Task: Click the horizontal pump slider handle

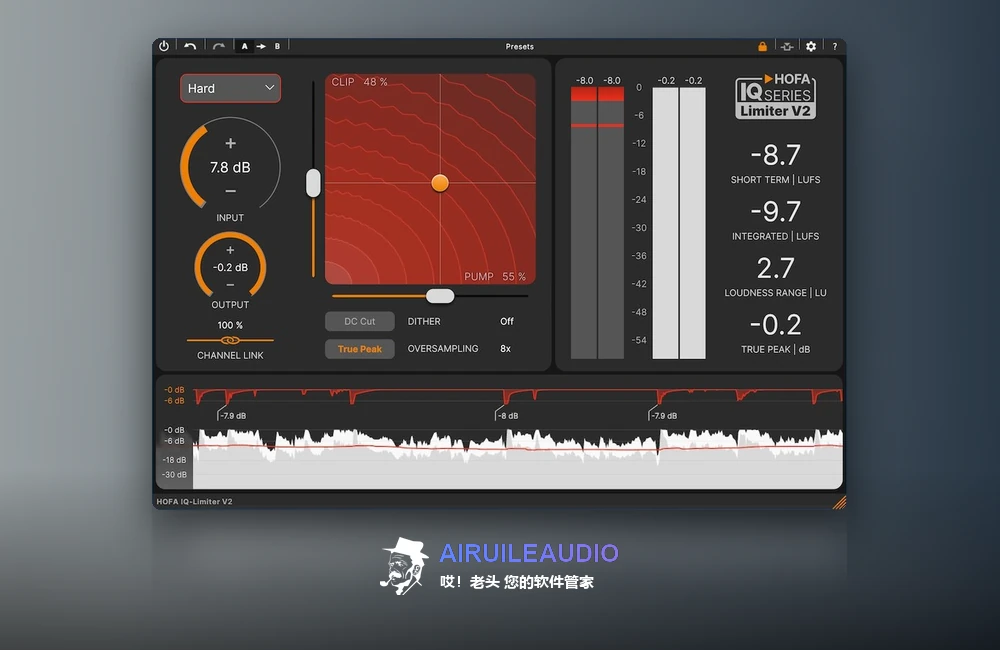Action: pos(440,296)
